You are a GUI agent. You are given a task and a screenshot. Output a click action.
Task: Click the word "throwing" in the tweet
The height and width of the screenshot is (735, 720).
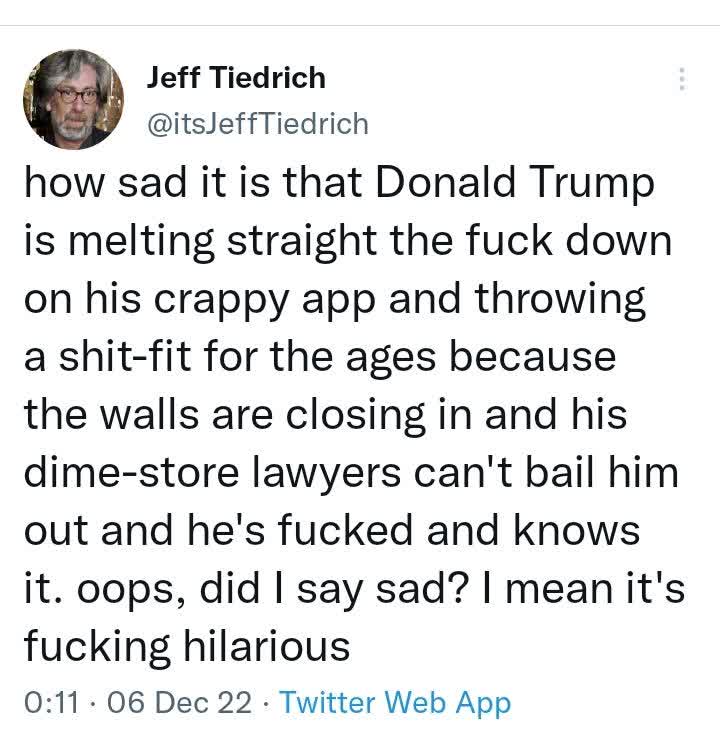(x=560, y=299)
